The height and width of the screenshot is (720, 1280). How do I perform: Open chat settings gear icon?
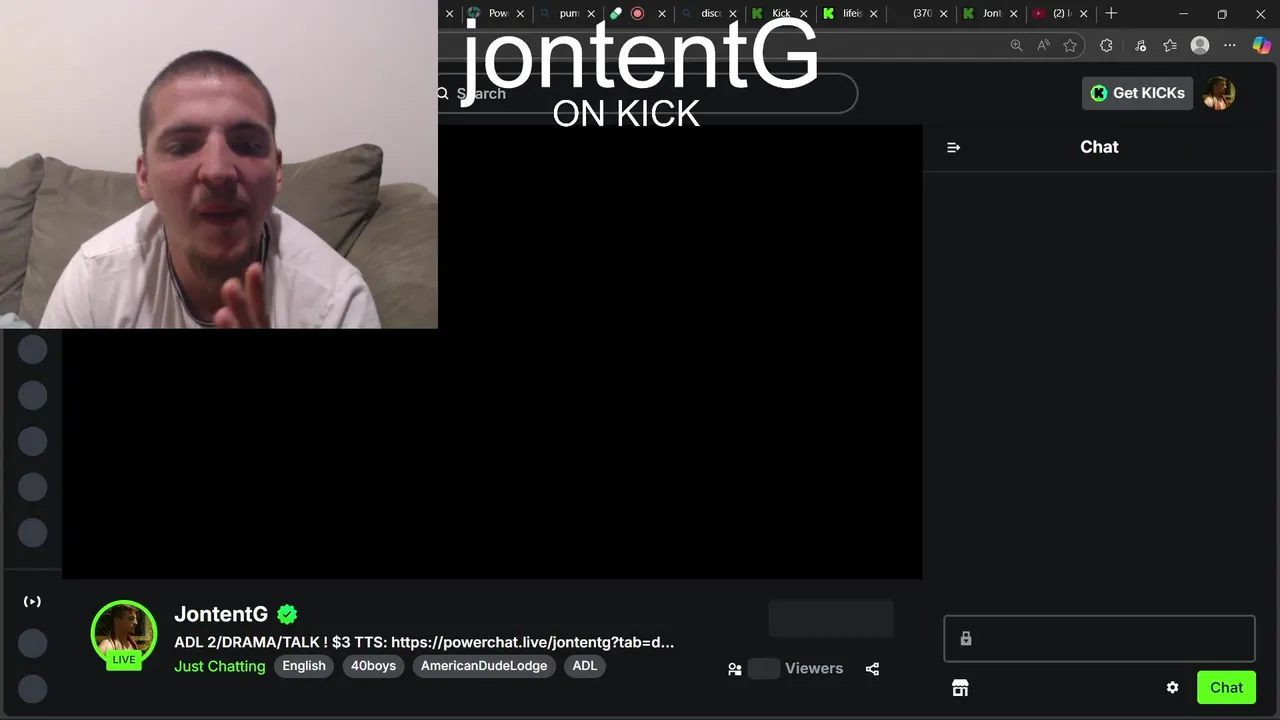coord(1172,688)
